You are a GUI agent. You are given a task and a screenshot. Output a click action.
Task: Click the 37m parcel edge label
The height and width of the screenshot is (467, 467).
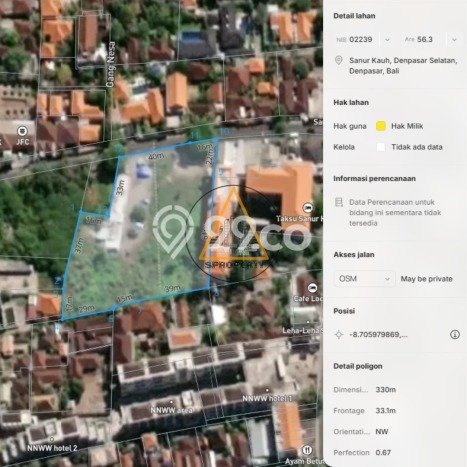(78, 246)
